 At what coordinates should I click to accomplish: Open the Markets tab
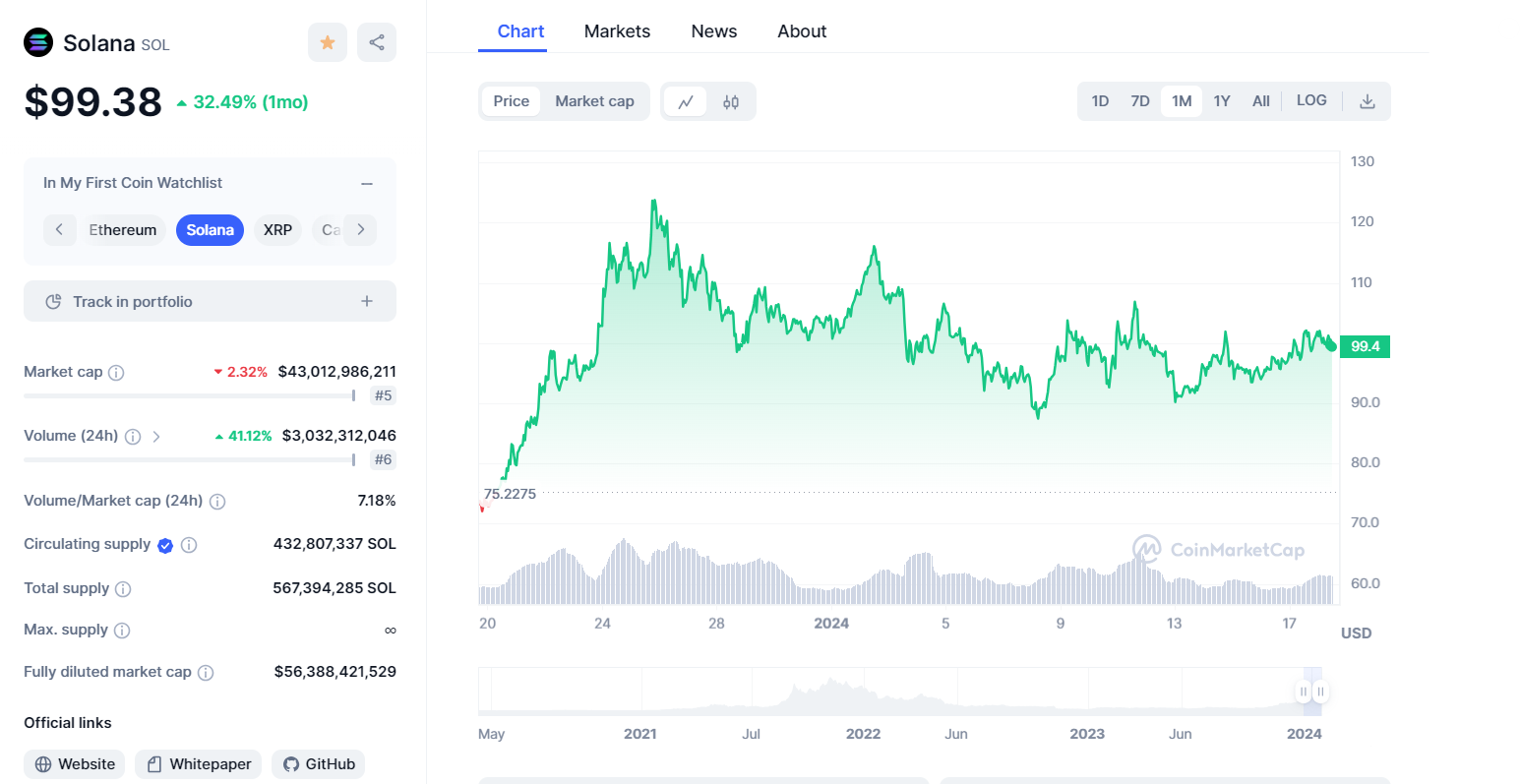coord(617,31)
